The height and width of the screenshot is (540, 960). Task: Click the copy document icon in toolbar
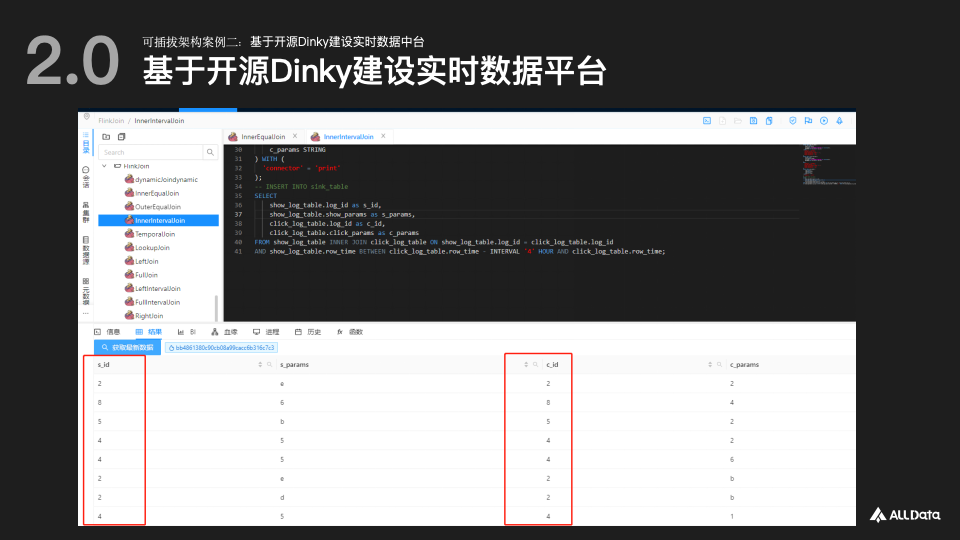(x=769, y=121)
